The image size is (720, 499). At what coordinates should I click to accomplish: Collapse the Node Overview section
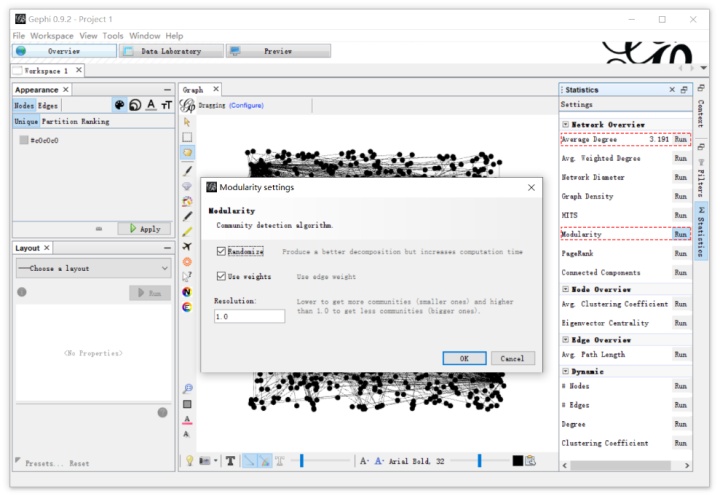[x=566, y=289]
